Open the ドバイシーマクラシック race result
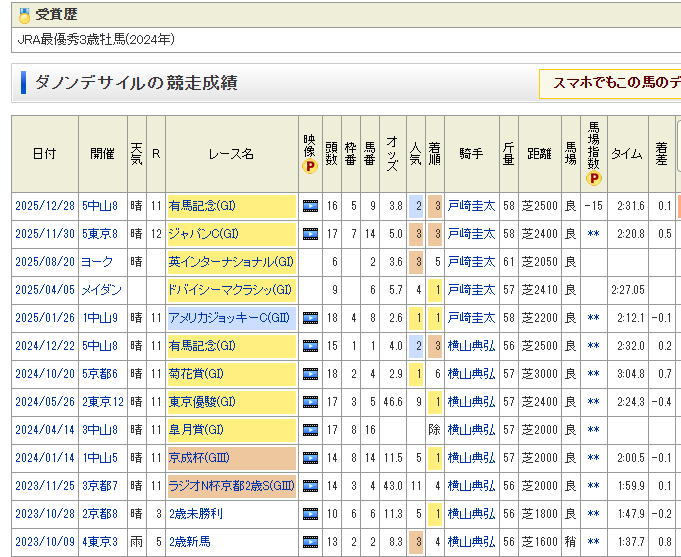Image resolution: width=681 pixels, height=557 pixels. point(231,290)
